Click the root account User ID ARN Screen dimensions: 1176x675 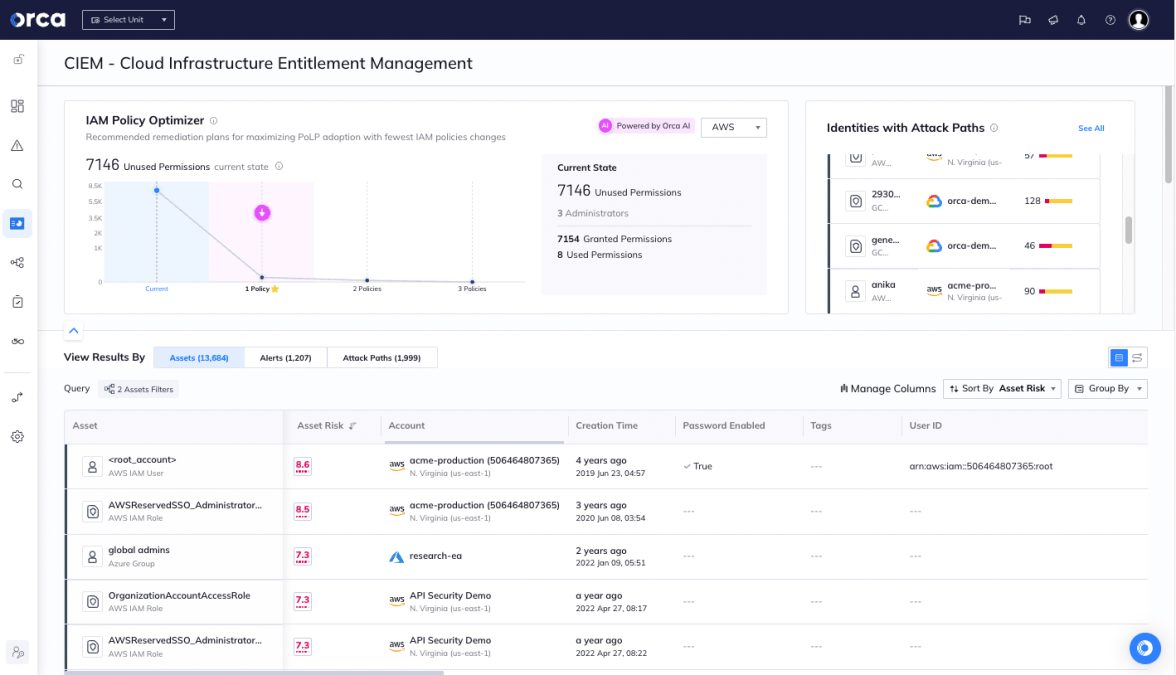click(x=981, y=466)
